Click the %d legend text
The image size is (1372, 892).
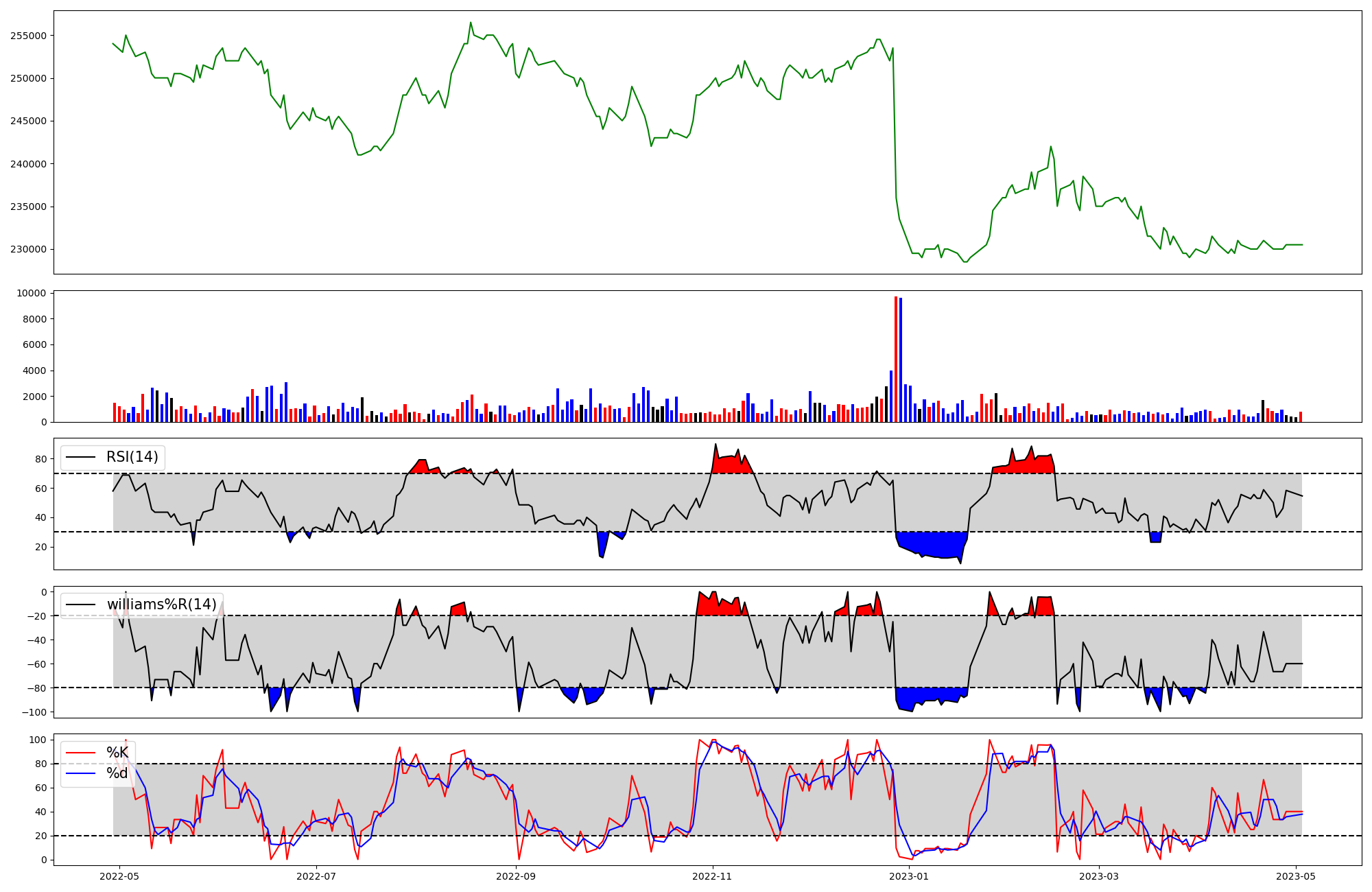point(117,773)
